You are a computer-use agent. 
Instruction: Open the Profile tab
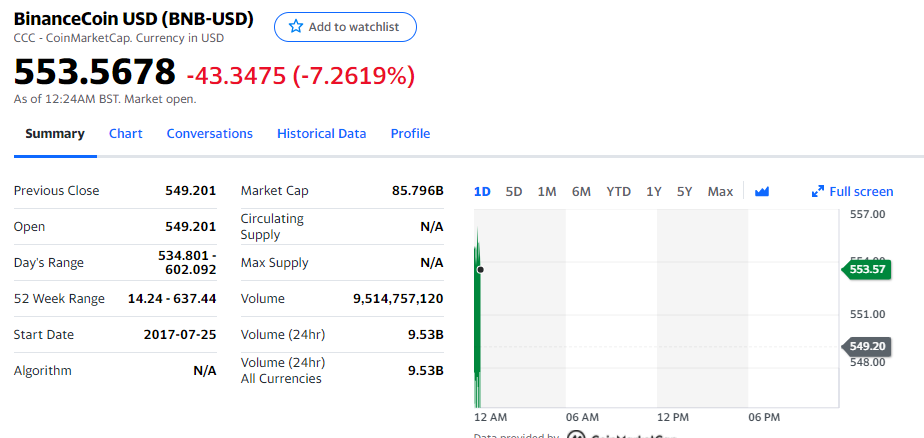click(410, 134)
